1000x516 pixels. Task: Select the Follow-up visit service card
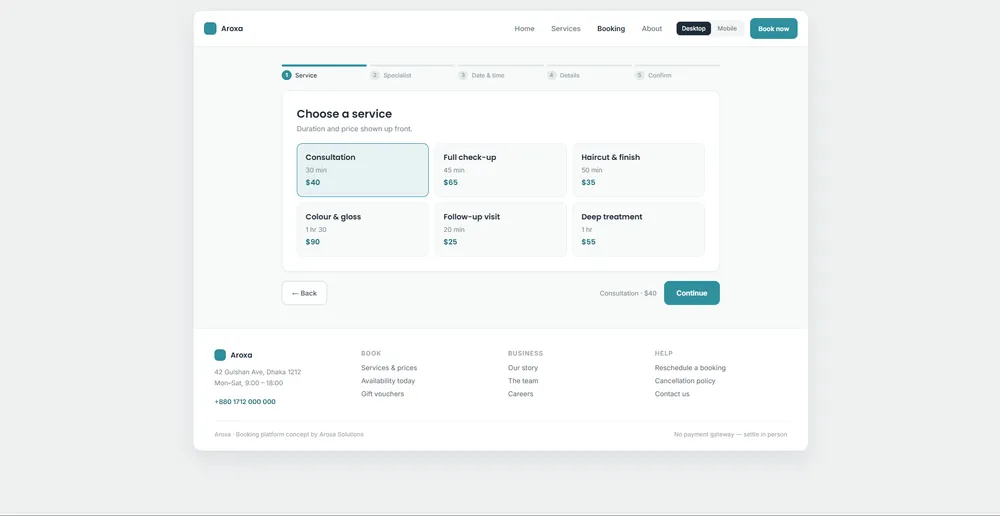501,230
